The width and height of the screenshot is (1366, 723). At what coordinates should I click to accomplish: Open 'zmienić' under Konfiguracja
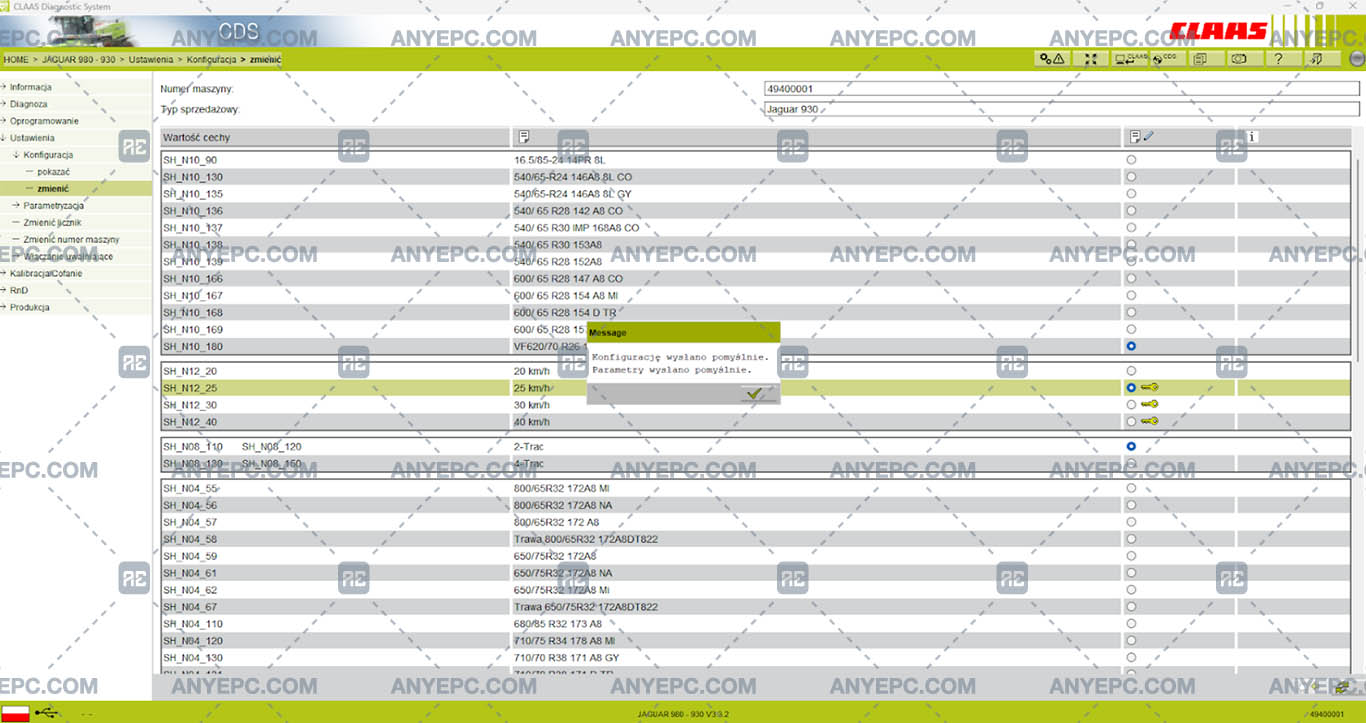(x=53, y=188)
